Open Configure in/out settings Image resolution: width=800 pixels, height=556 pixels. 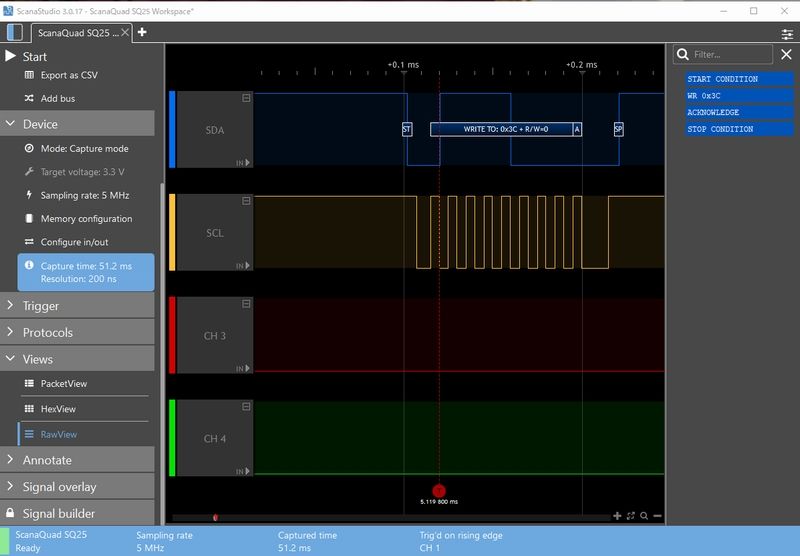(74, 242)
